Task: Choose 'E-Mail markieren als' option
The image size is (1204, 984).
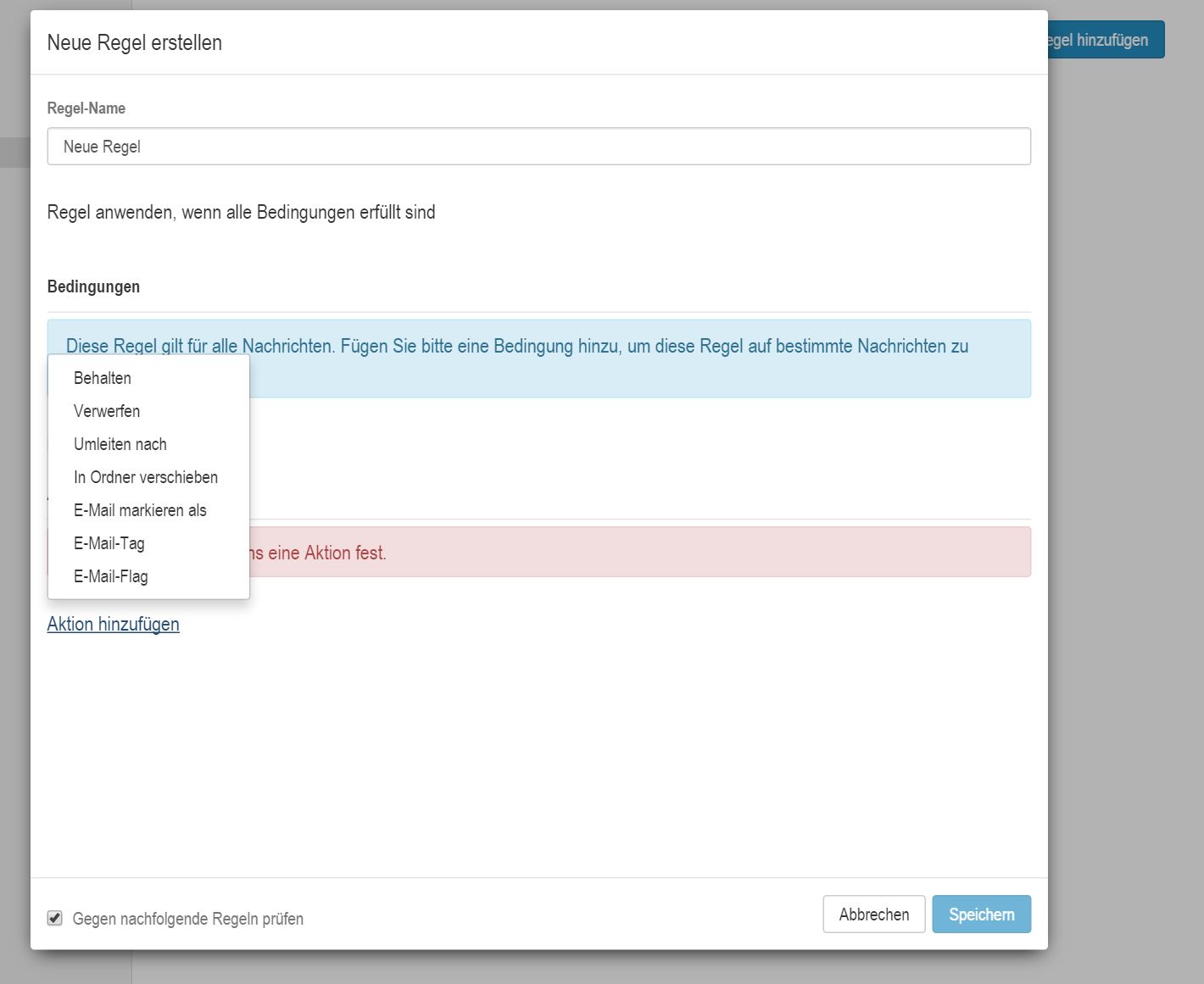Action: (x=140, y=510)
